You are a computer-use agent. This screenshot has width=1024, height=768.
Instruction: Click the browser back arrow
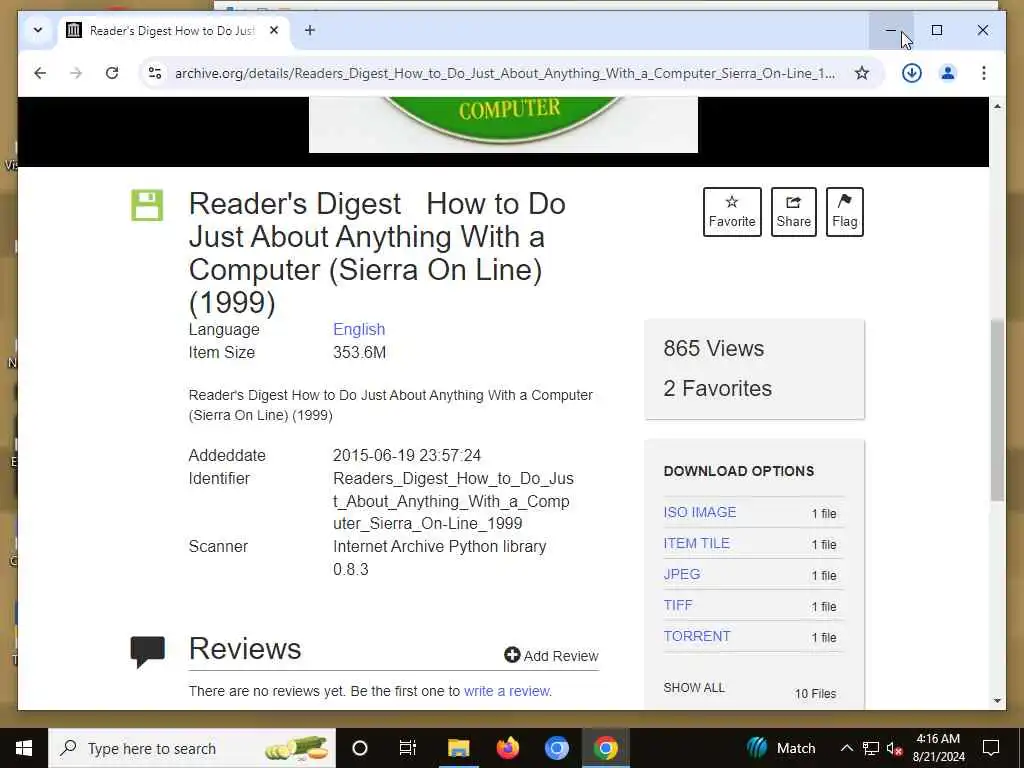click(x=40, y=73)
